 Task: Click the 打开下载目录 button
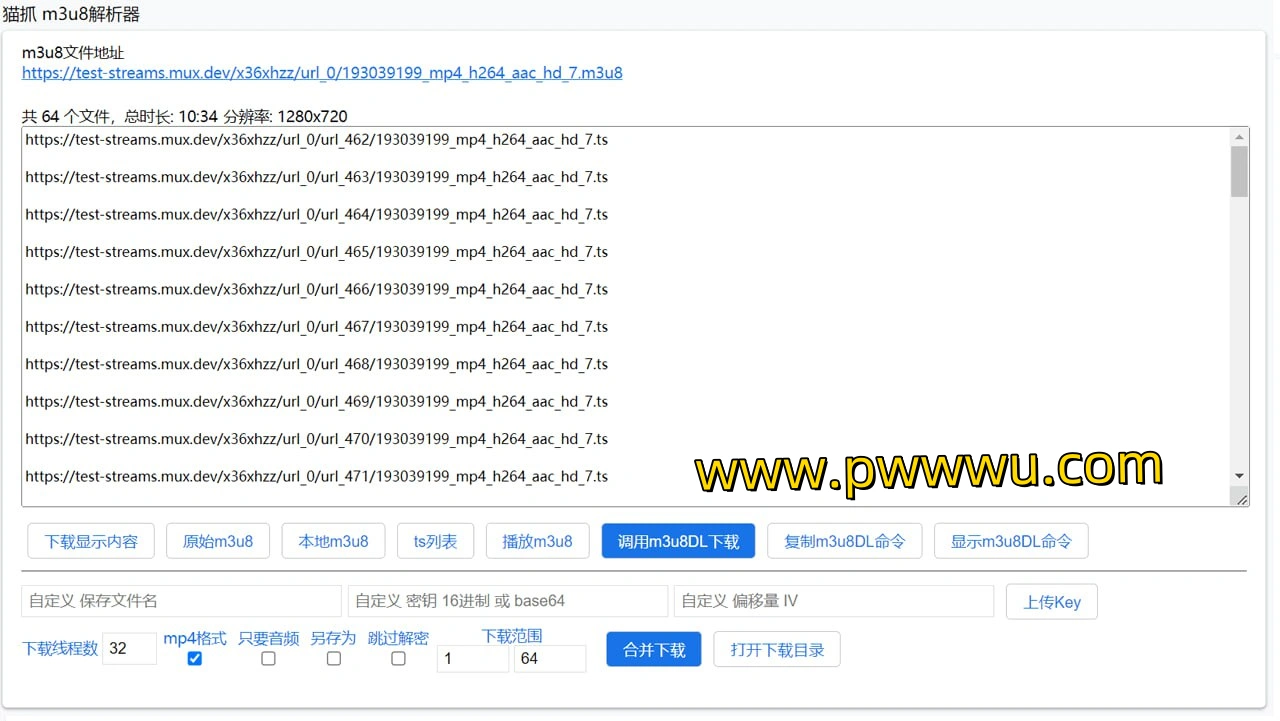tap(777, 649)
